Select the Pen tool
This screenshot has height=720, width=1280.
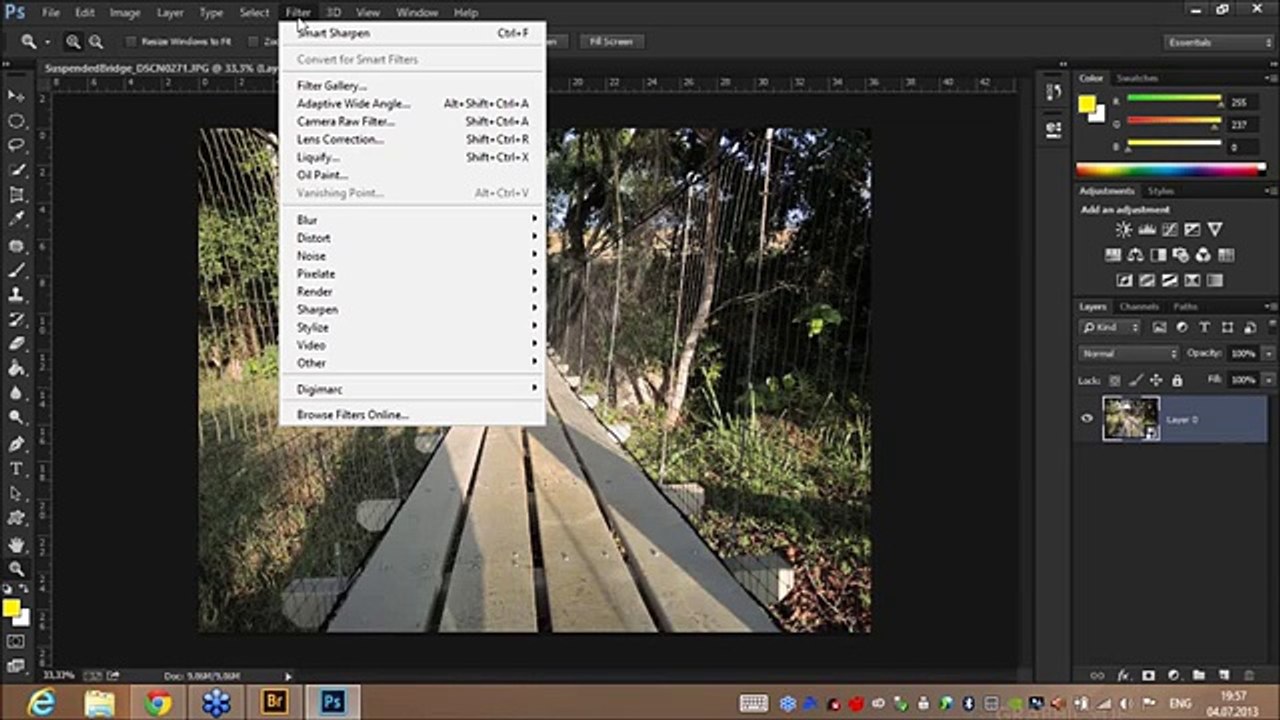tap(17, 444)
